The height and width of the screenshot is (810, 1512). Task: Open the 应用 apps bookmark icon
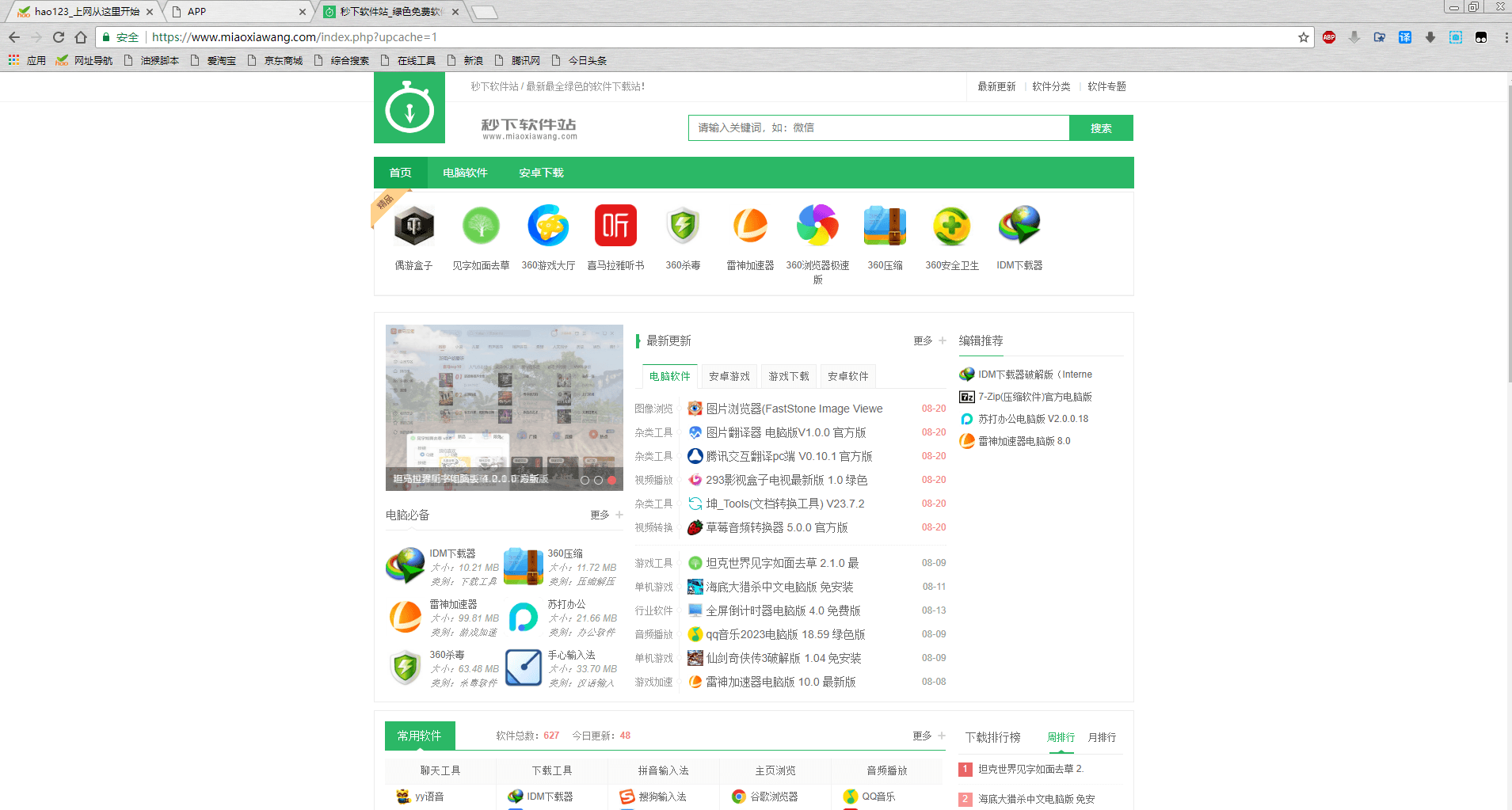[13, 60]
